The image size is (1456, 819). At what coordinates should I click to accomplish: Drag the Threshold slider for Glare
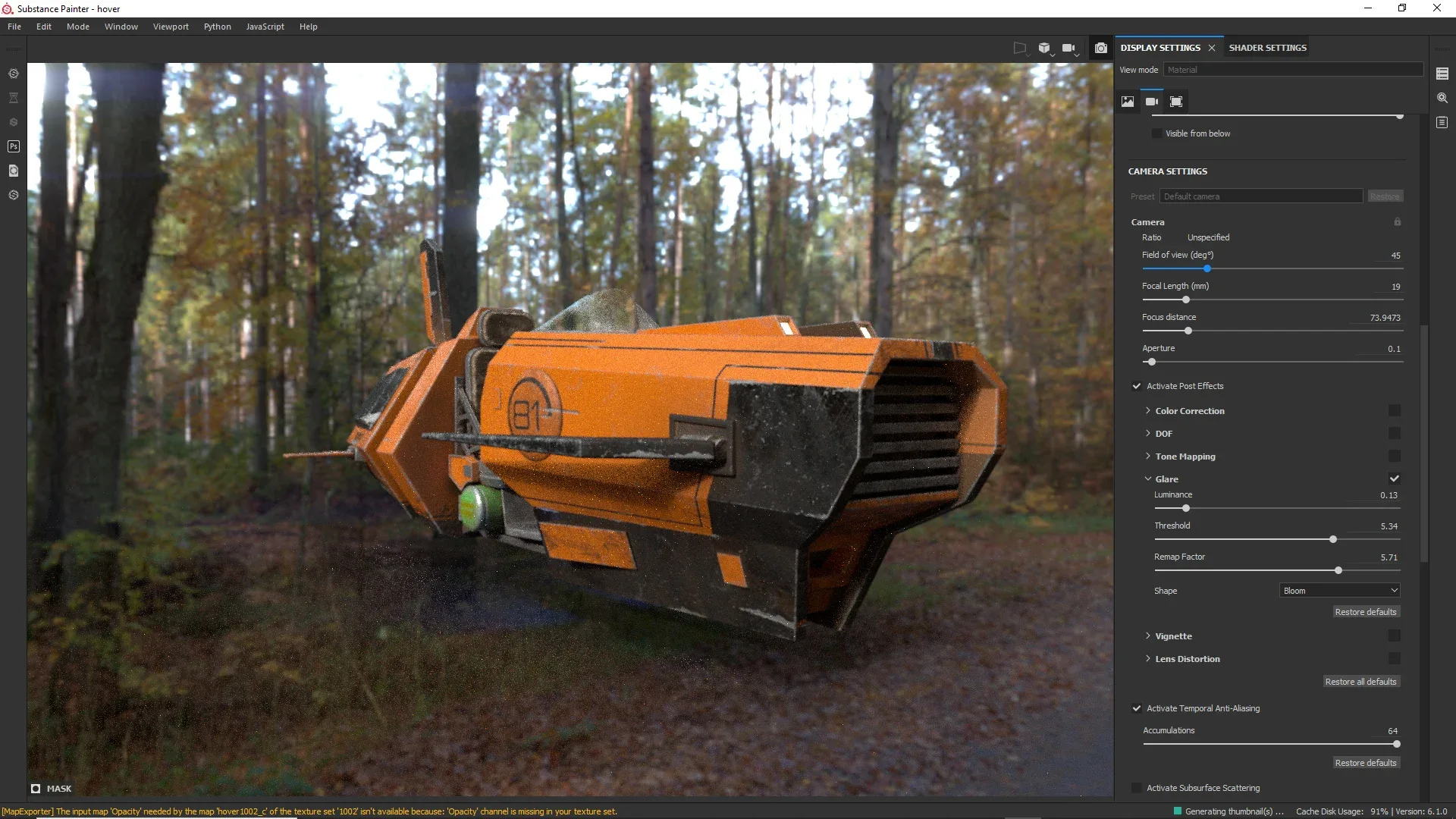(1333, 539)
